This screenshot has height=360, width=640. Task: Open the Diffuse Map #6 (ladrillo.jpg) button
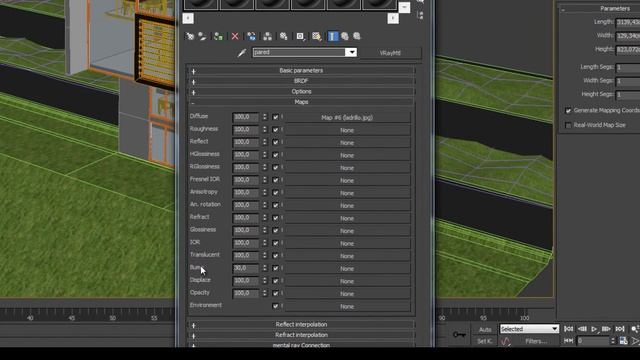coord(347,118)
